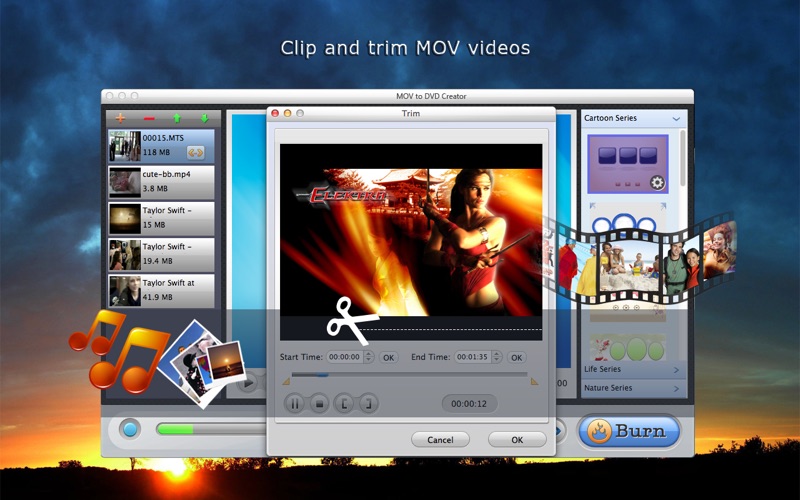Select the 00015.MTS file row

click(x=161, y=145)
